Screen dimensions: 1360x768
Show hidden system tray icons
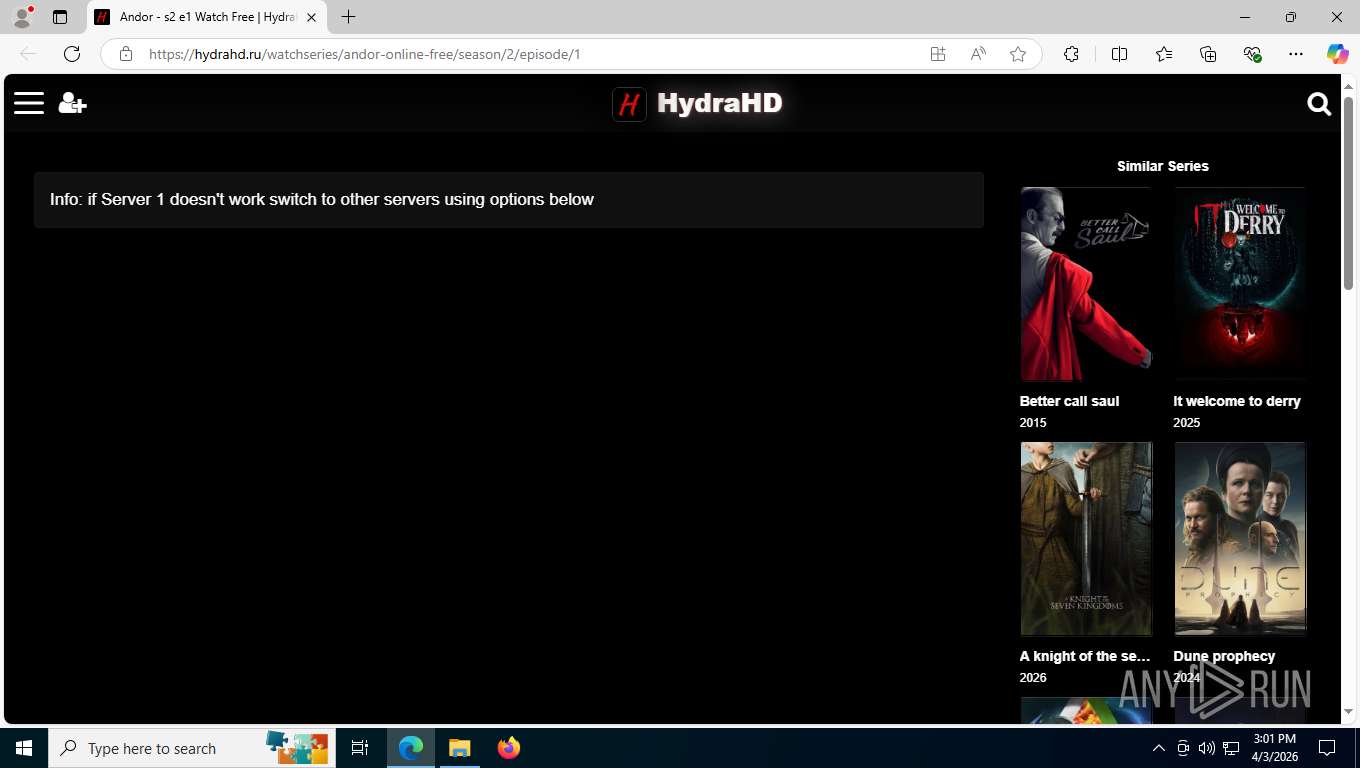(1159, 748)
